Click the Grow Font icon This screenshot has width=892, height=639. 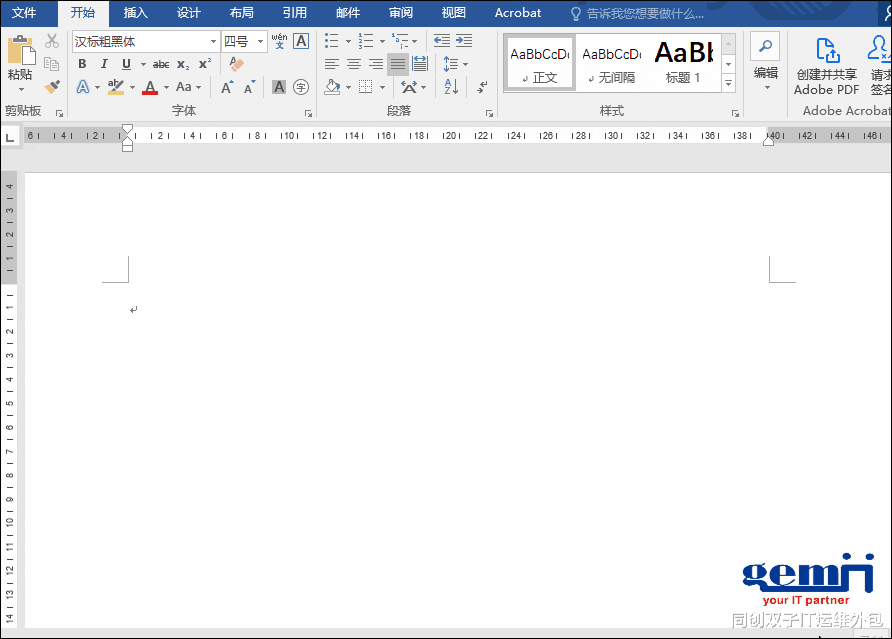[227, 87]
